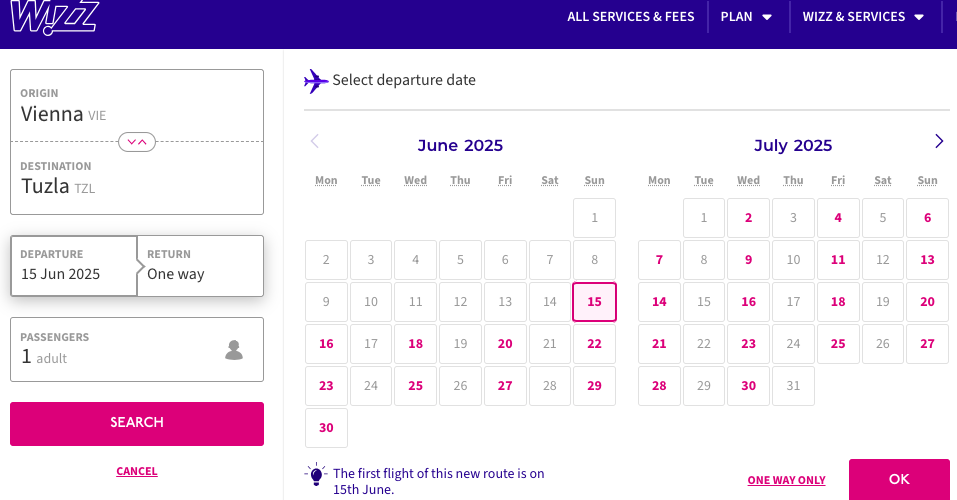Image resolution: width=957 pixels, height=500 pixels.
Task: Expand the WIZZ & SERVICES dropdown
Action: click(x=863, y=16)
